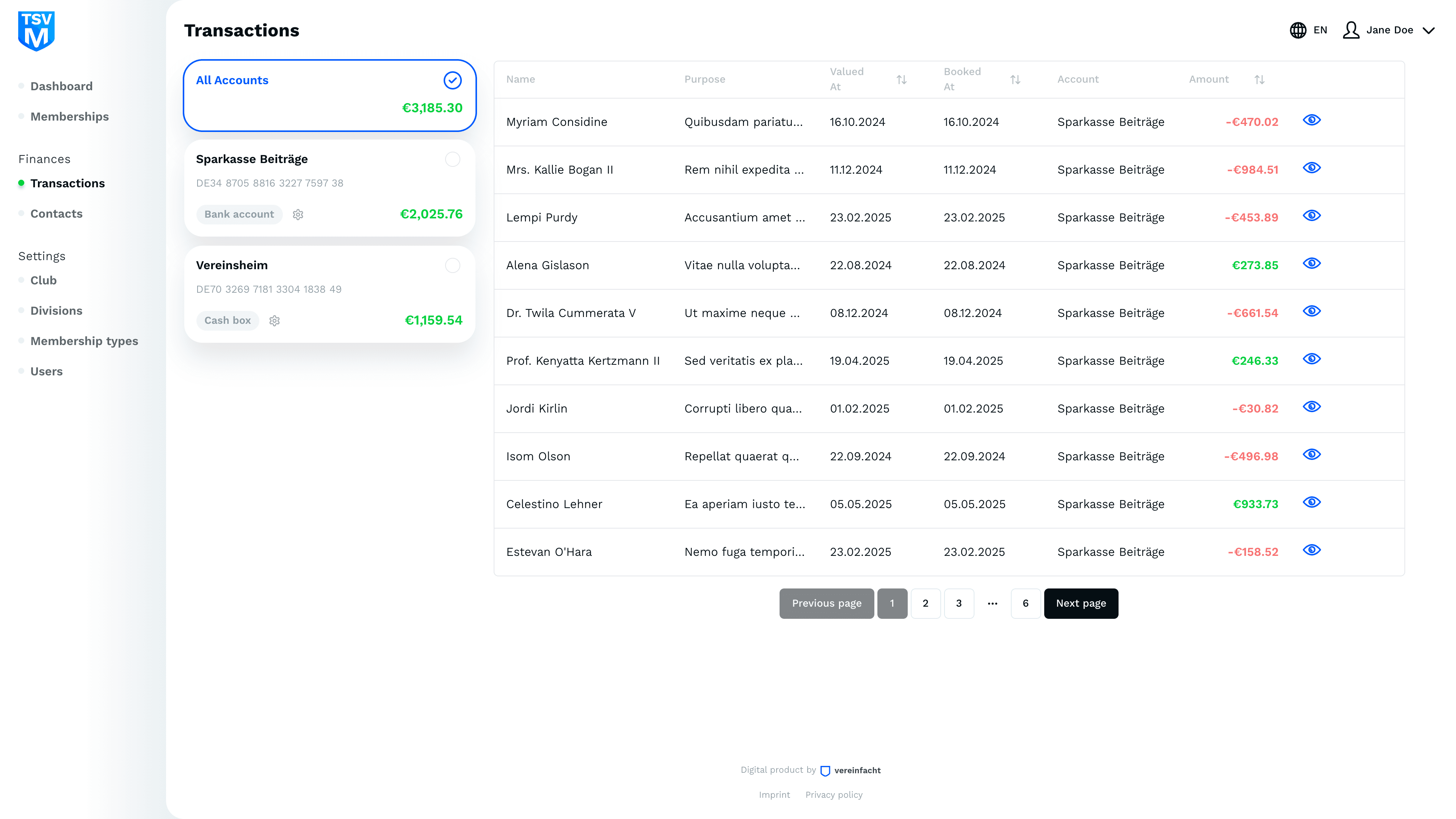
Task: Sort table by Amount column
Action: pyautogui.click(x=1259, y=80)
